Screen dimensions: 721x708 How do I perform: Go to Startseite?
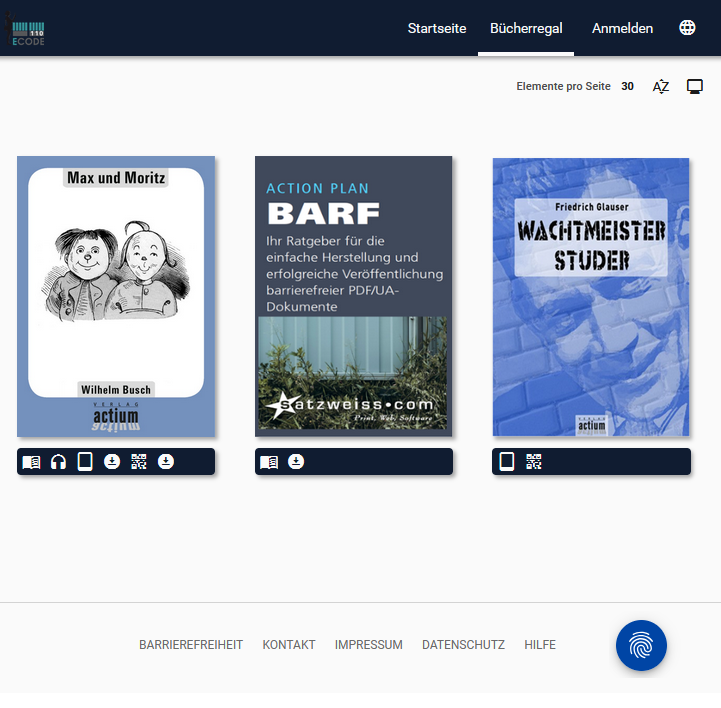[x=437, y=29]
